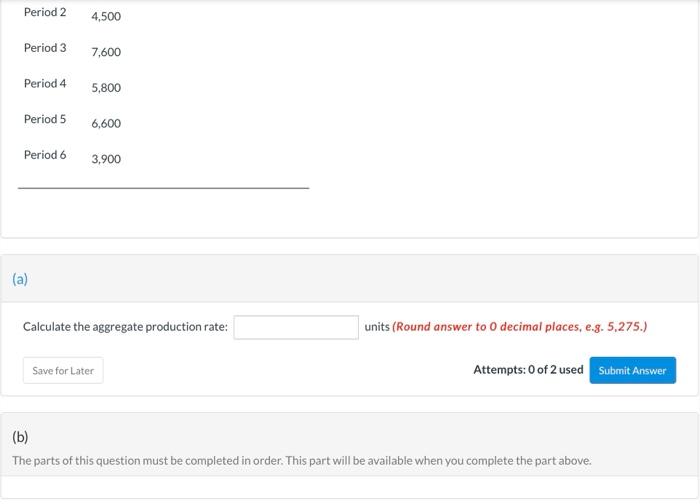Click the aggregate production rate input field
The image size is (700, 504).
coord(296,327)
